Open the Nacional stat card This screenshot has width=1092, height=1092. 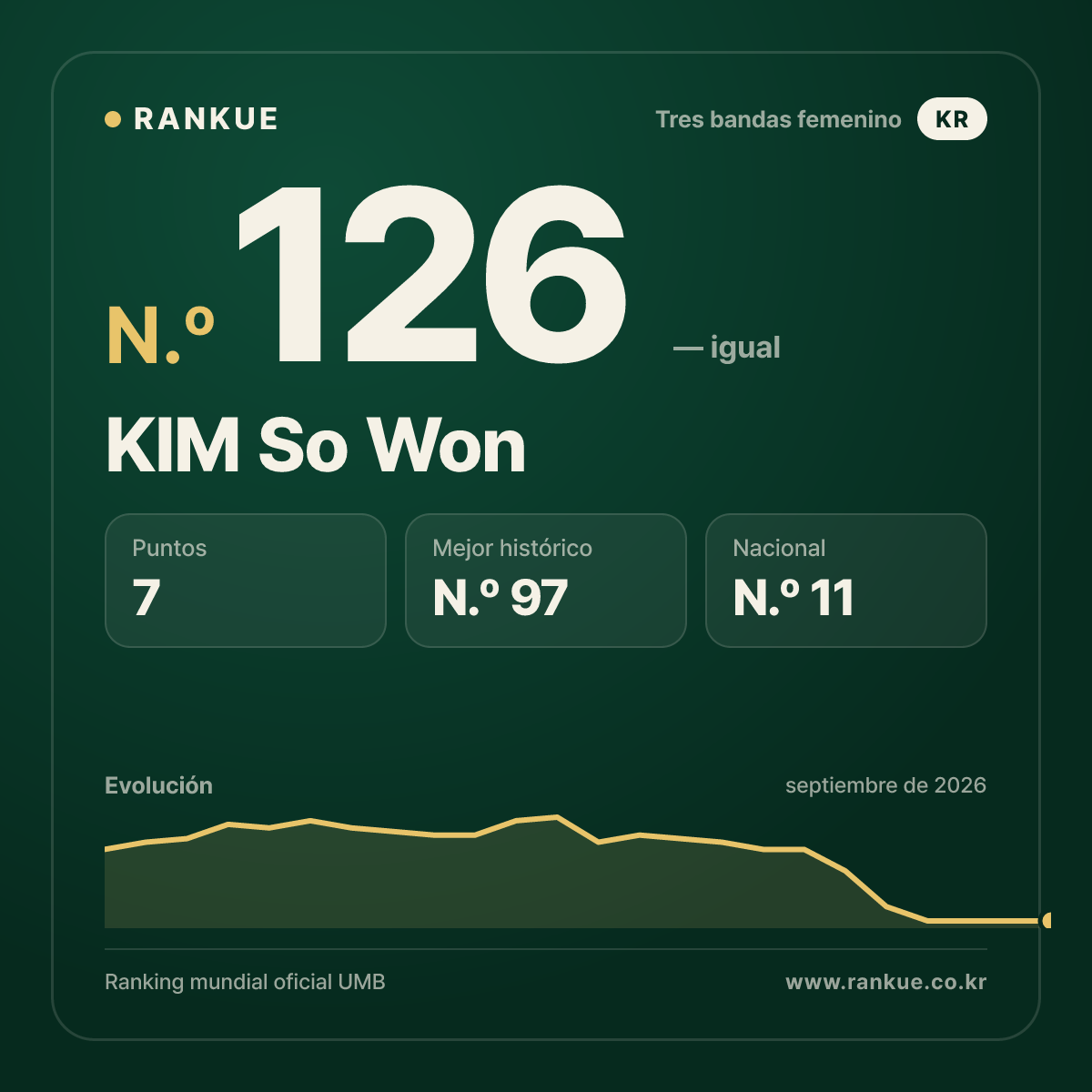846,581
